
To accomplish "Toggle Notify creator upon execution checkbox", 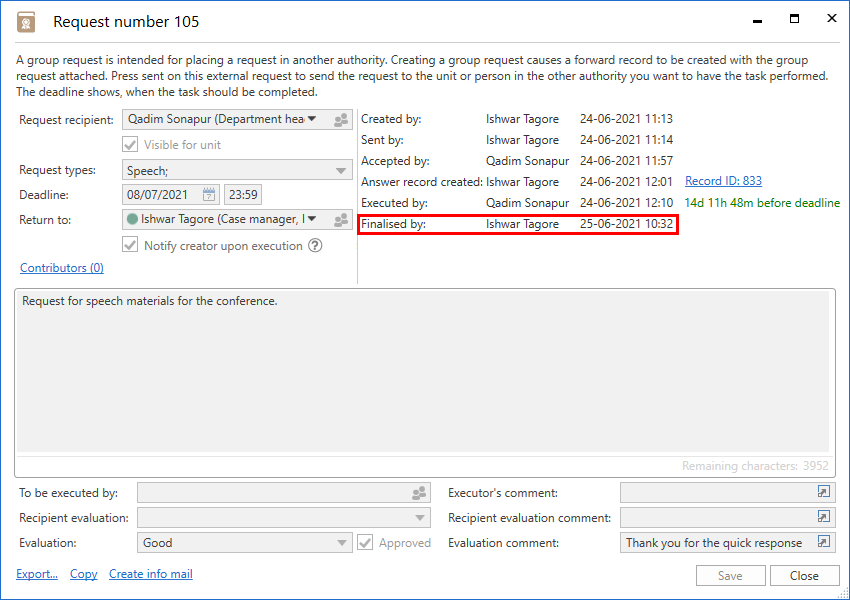I will 130,245.
